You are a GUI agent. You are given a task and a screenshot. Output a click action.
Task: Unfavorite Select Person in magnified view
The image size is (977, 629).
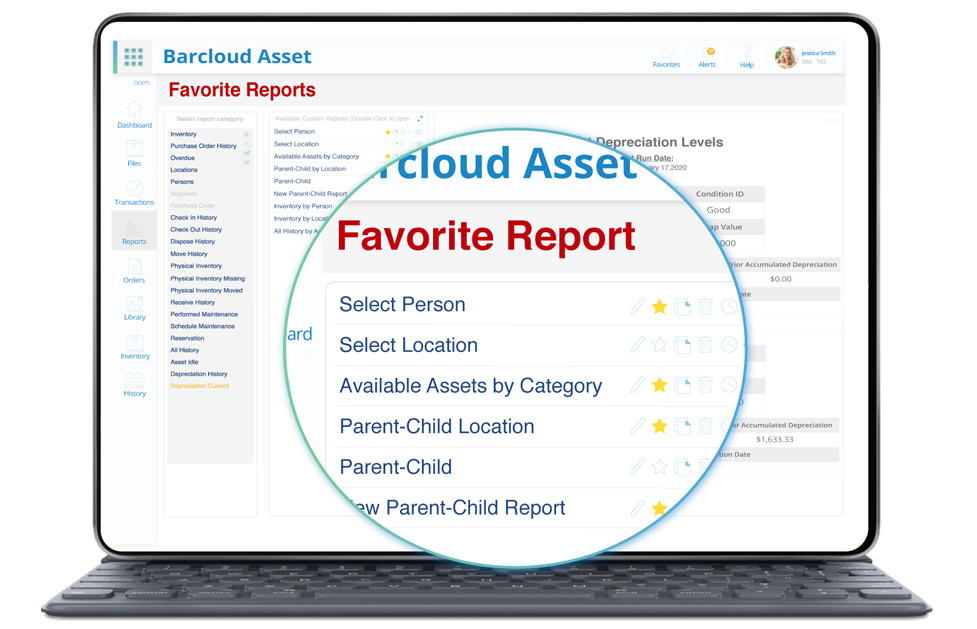(x=659, y=306)
